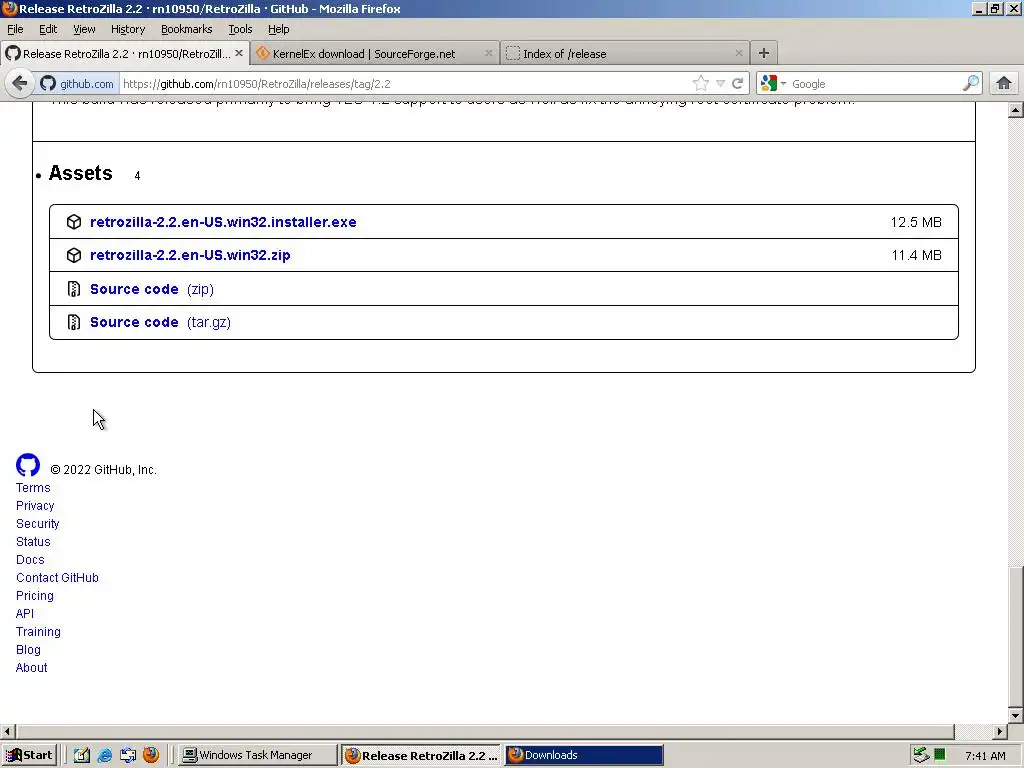
Task: Click the green CPU usage tray icon
Action: (x=940, y=754)
